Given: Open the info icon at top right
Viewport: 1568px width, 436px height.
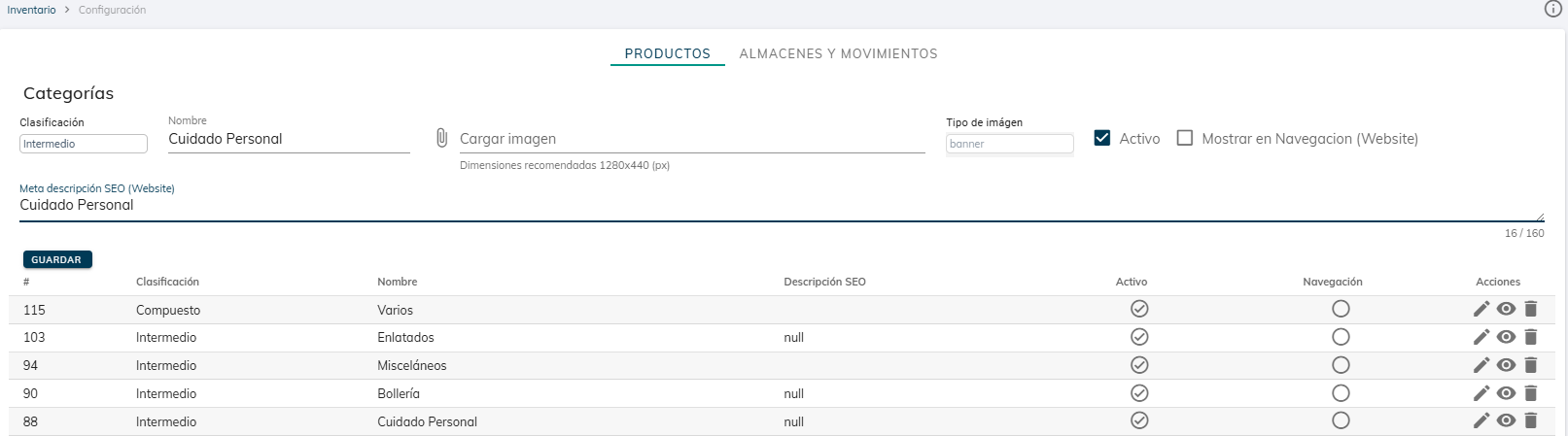Looking at the screenshot, I should (x=1552, y=10).
